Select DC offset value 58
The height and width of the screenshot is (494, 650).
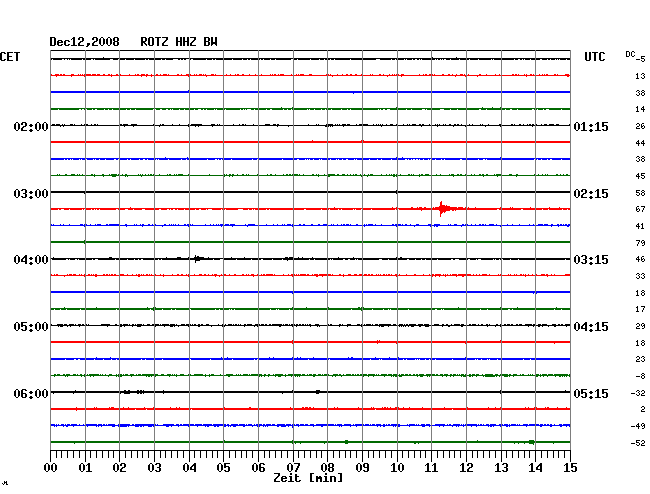(640, 193)
